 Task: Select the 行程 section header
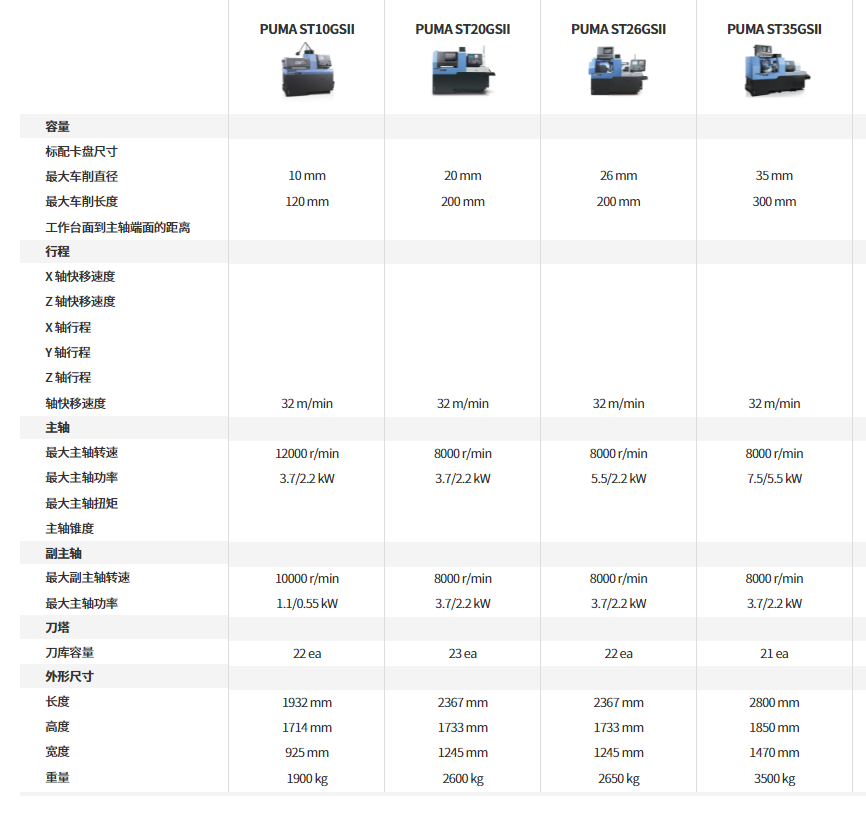pyautogui.click(x=57, y=252)
